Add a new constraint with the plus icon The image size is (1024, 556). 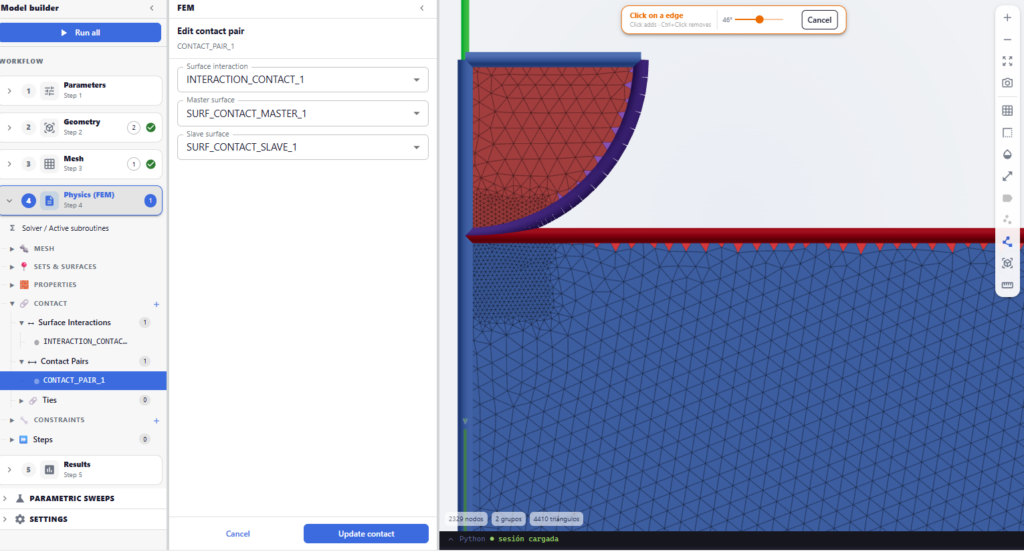[156, 421]
